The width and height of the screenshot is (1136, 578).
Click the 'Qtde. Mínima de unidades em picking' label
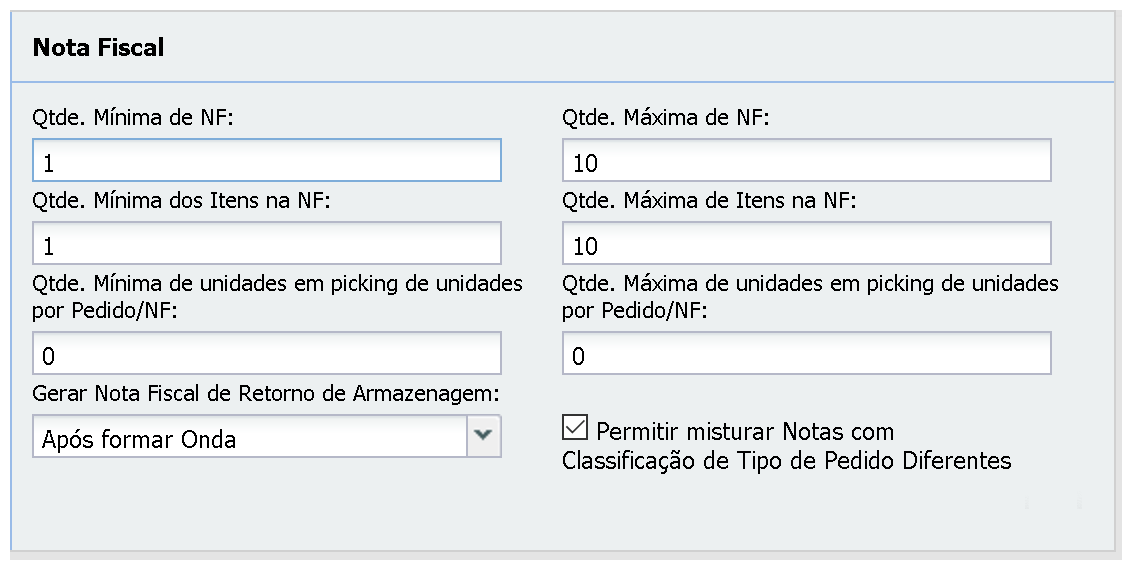(277, 284)
